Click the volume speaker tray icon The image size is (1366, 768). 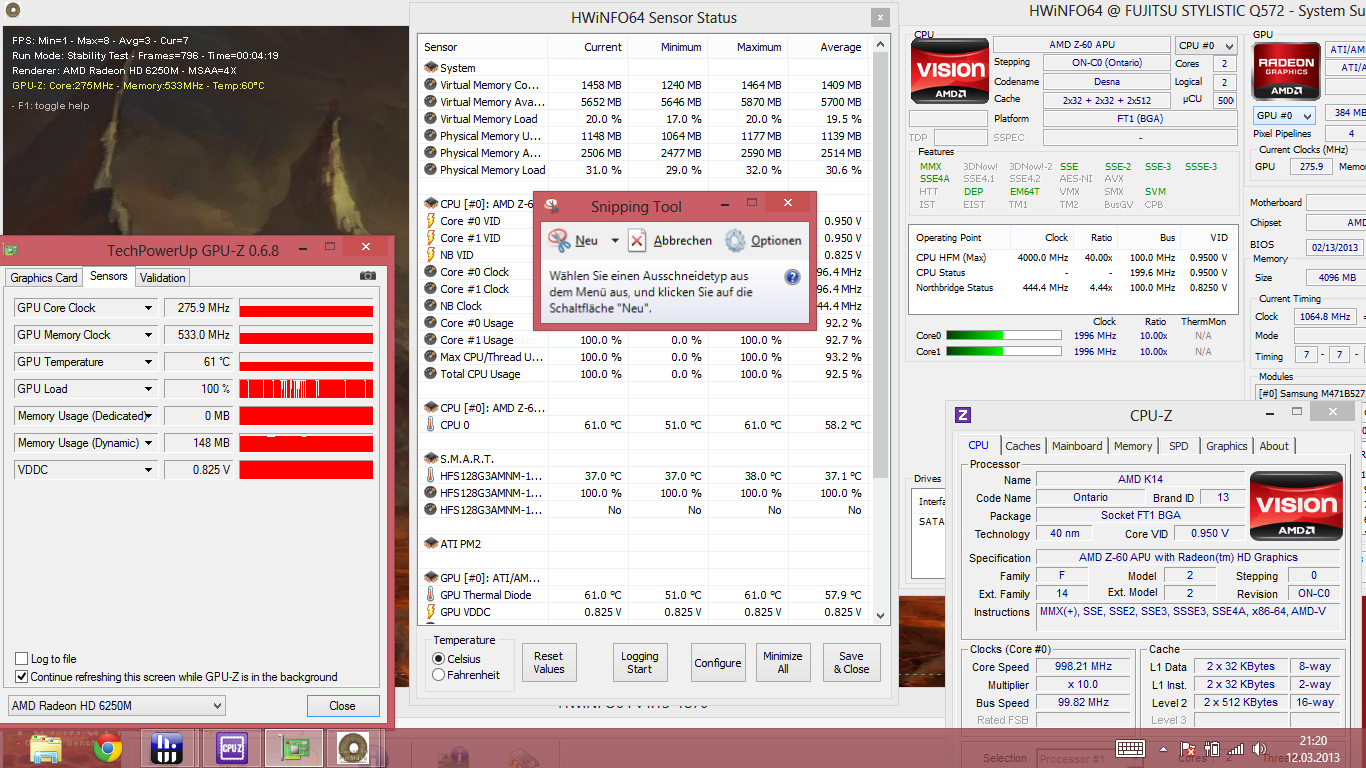pyautogui.click(x=1258, y=748)
